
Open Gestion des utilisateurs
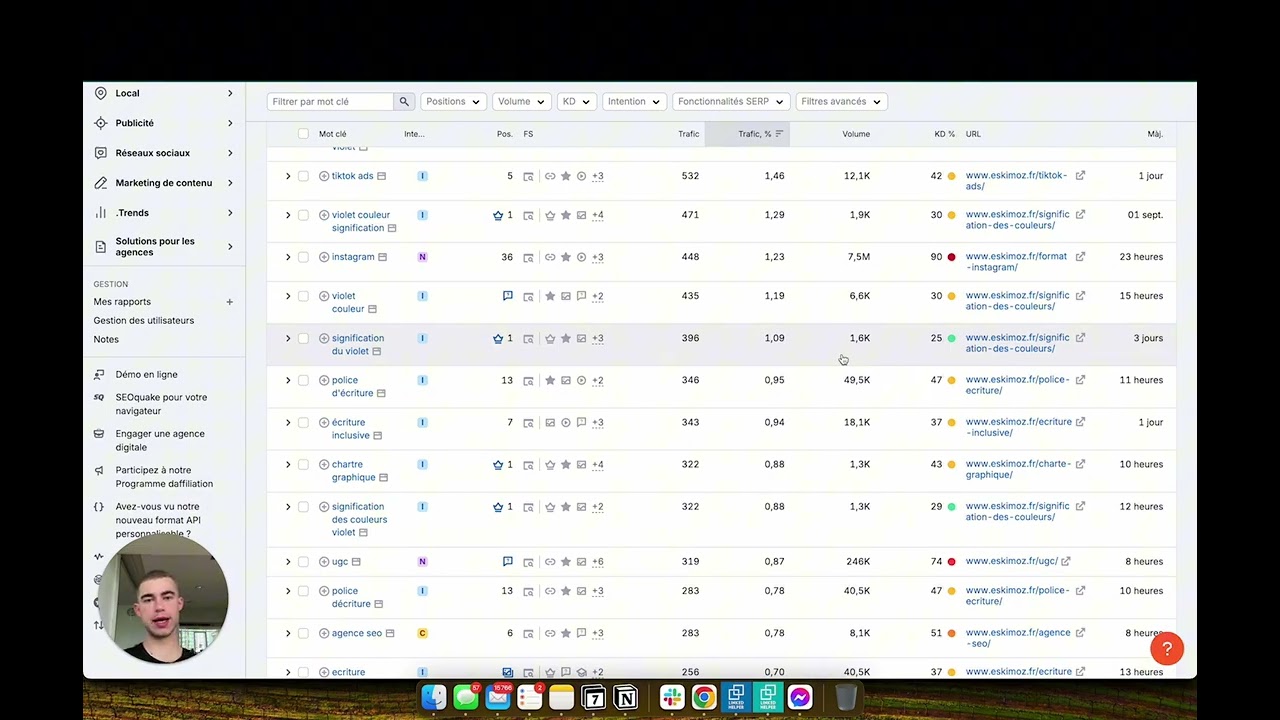pyautogui.click(x=144, y=321)
